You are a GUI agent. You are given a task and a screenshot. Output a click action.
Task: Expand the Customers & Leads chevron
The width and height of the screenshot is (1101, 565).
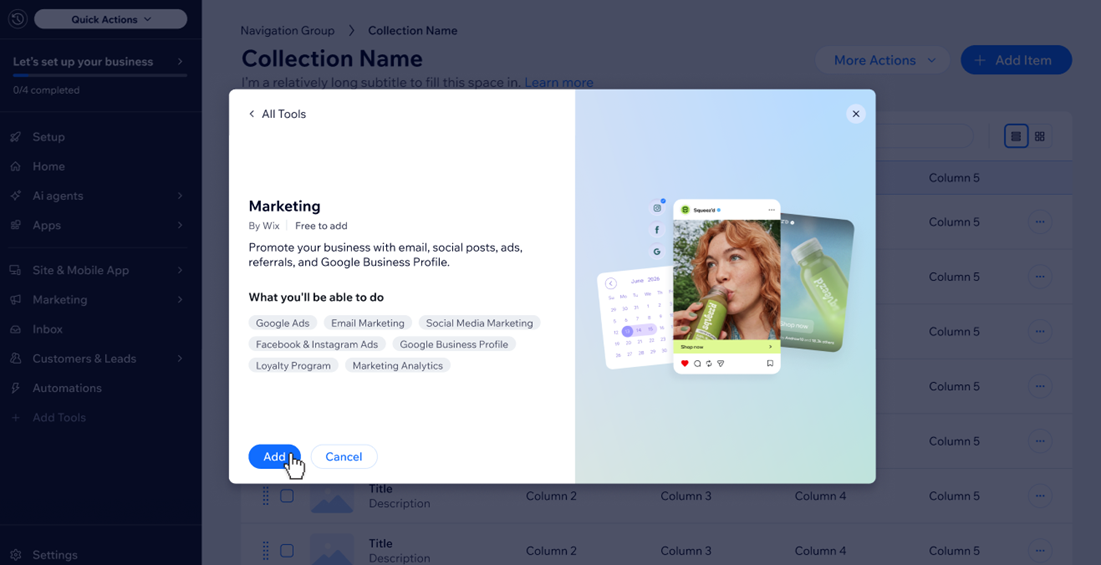(x=180, y=359)
